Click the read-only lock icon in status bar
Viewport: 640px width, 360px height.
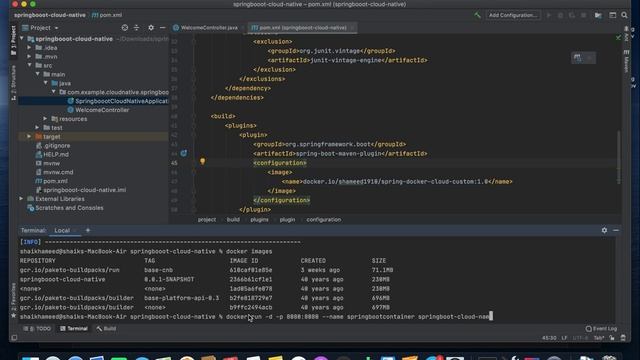pos(612,338)
